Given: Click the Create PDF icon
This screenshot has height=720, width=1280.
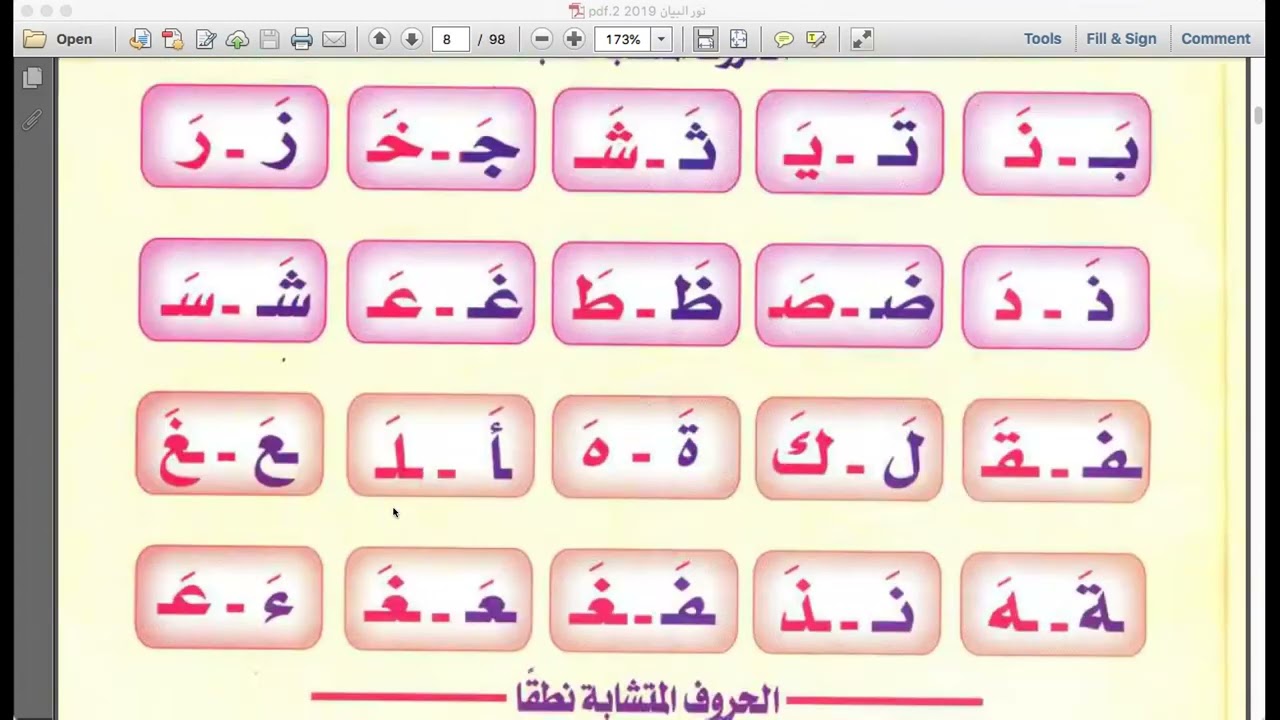Looking at the screenshot, I should pos(173,39).
